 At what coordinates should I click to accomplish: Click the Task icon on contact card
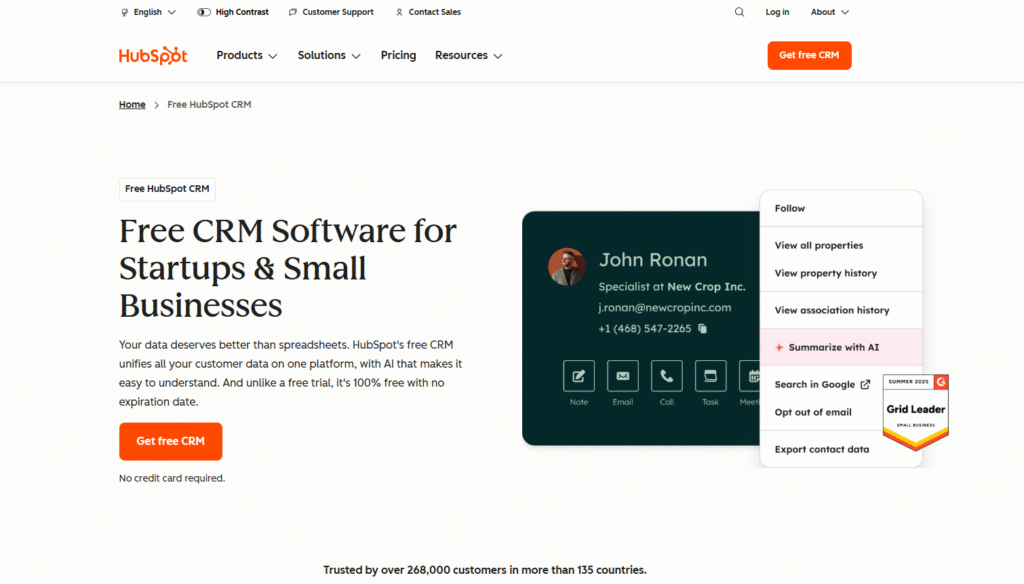710,376
